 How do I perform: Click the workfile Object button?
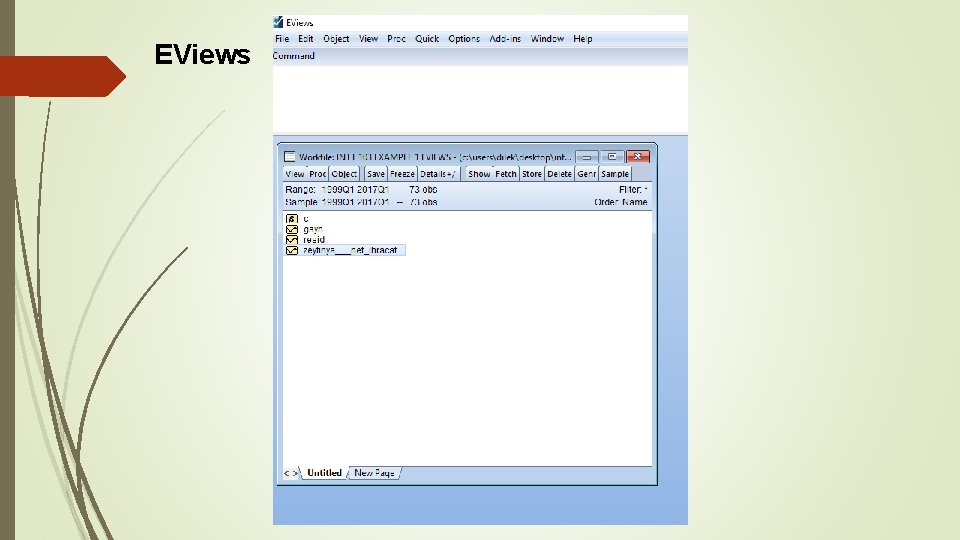coord(344,174)
